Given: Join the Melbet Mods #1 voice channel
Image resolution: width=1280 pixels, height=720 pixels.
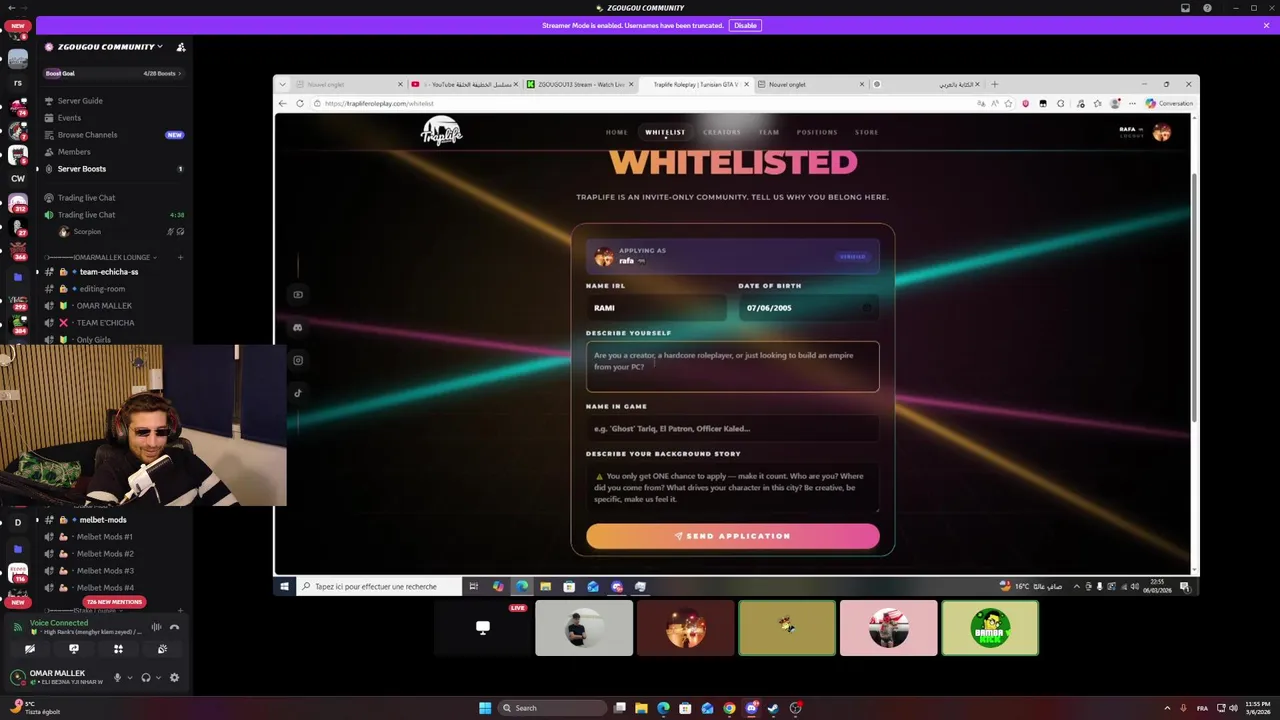Looking at the screenshot, I should (104, 537).
